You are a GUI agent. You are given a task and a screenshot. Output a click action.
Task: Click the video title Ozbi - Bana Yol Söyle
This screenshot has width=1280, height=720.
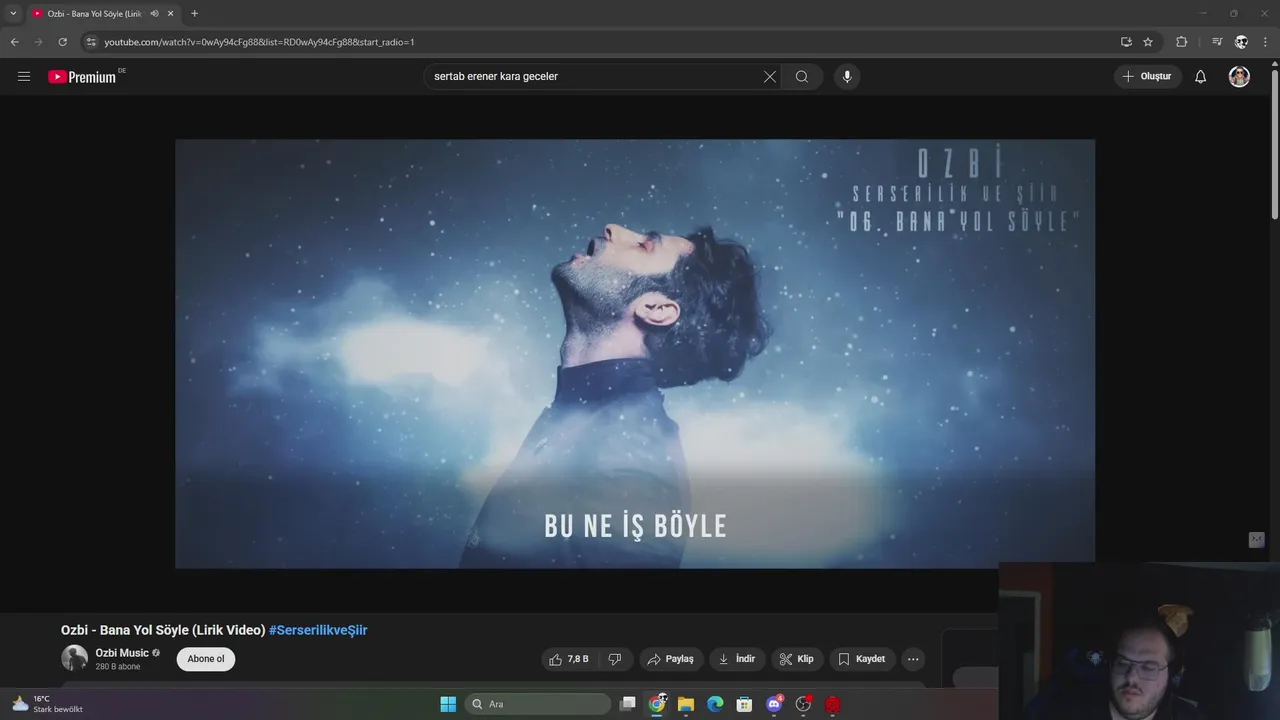pyautogui.click(x=163, y=630)
